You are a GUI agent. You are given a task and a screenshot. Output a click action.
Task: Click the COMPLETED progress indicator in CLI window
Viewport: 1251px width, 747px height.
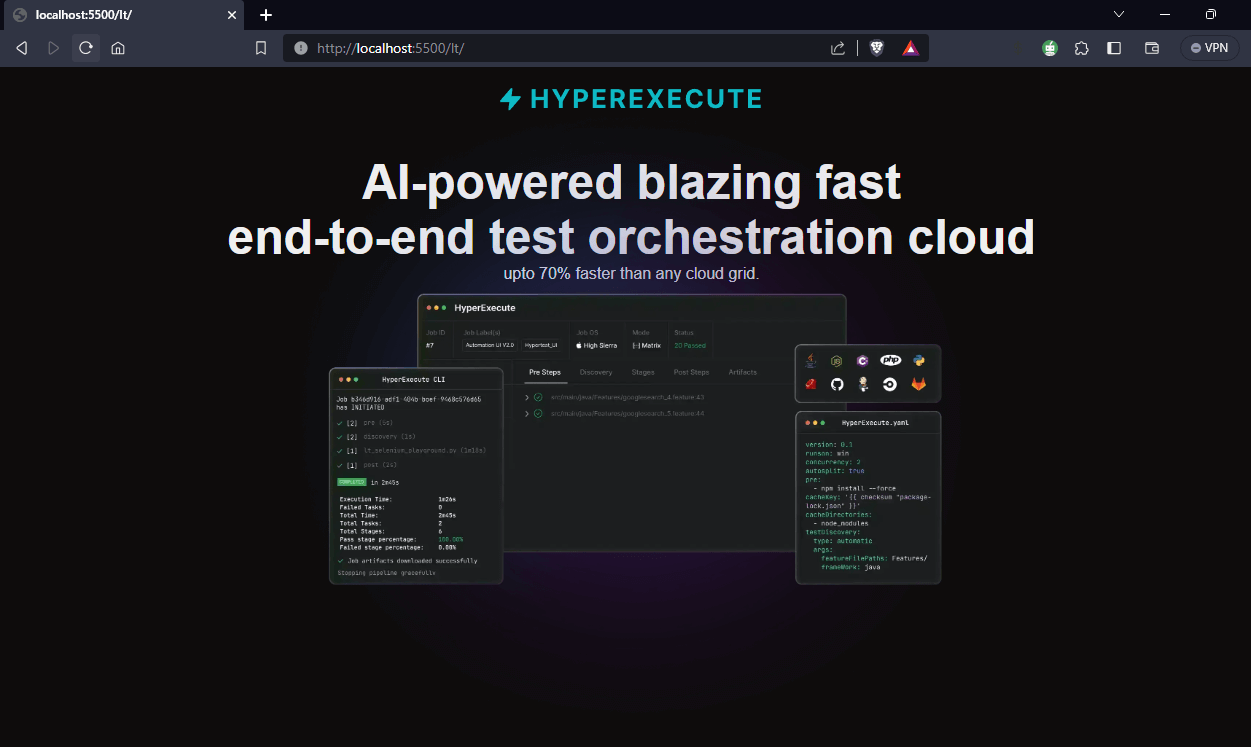[x=351, y=481]
